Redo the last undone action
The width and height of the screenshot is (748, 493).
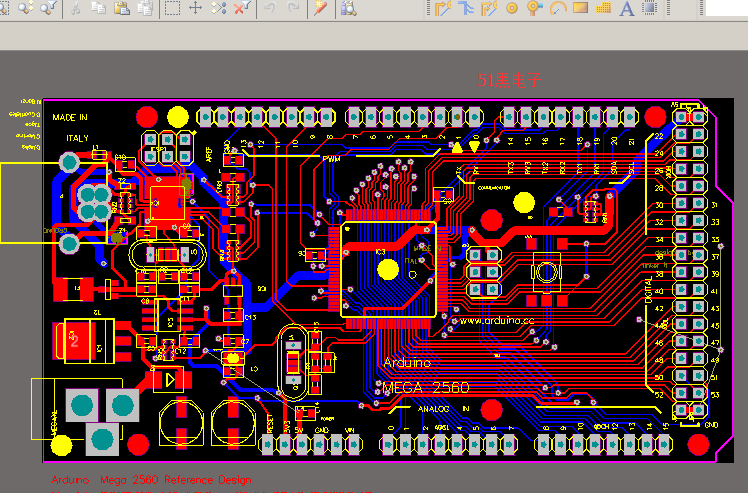[x=294, y=8]
